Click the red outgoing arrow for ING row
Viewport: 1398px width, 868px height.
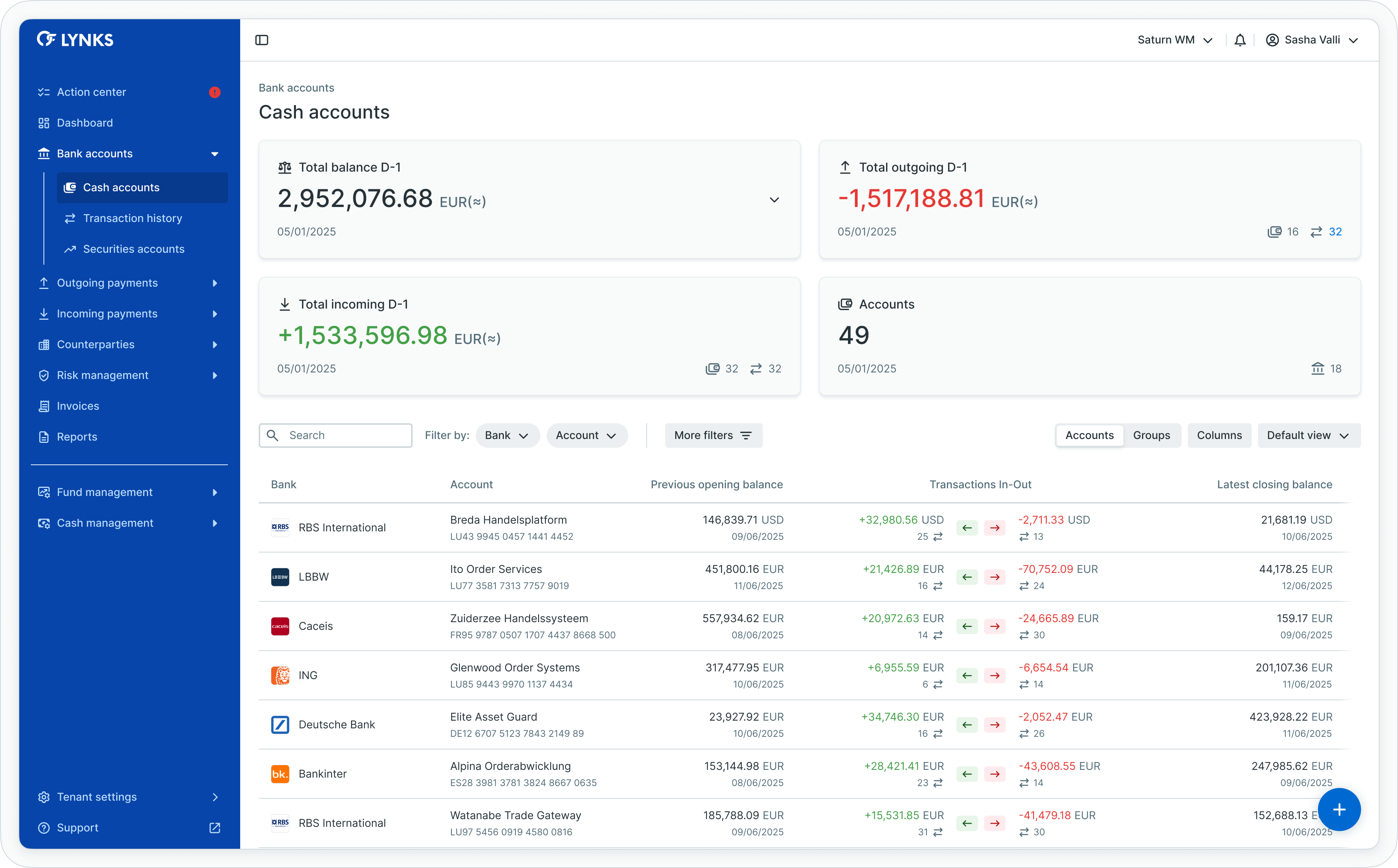[x=995, y=676]
